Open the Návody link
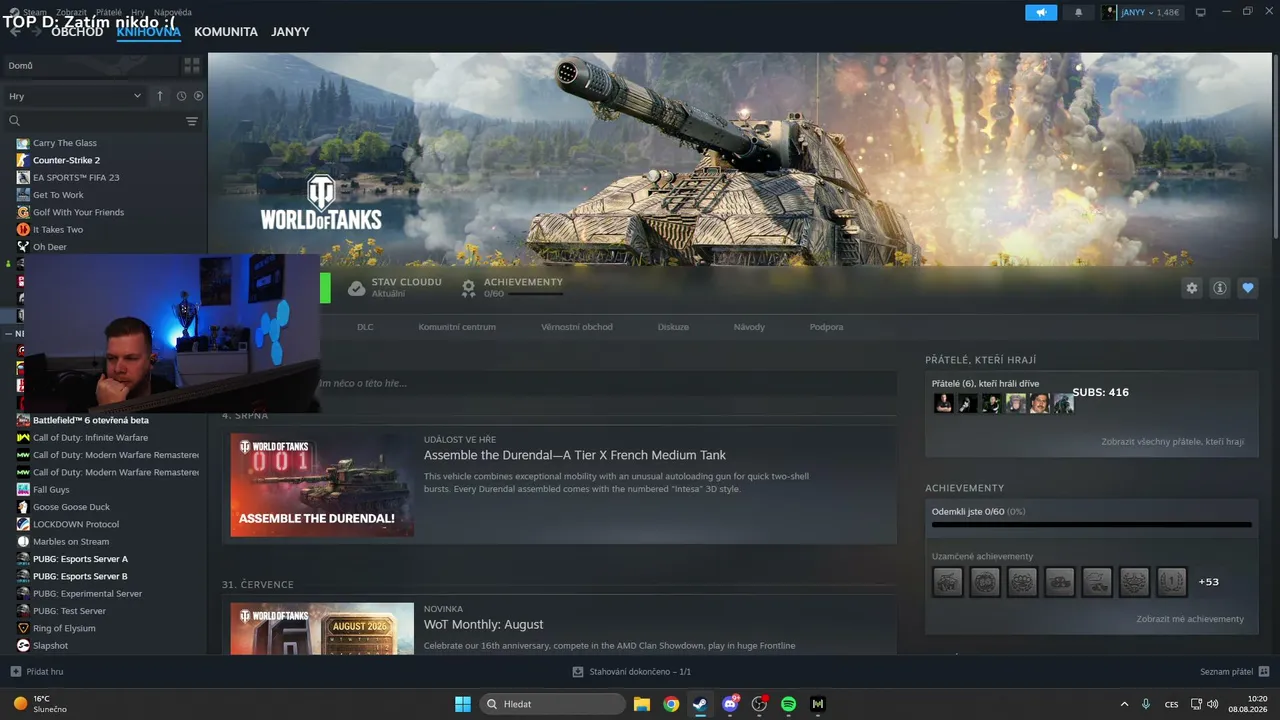1280x720 pixels. [749, 327]
